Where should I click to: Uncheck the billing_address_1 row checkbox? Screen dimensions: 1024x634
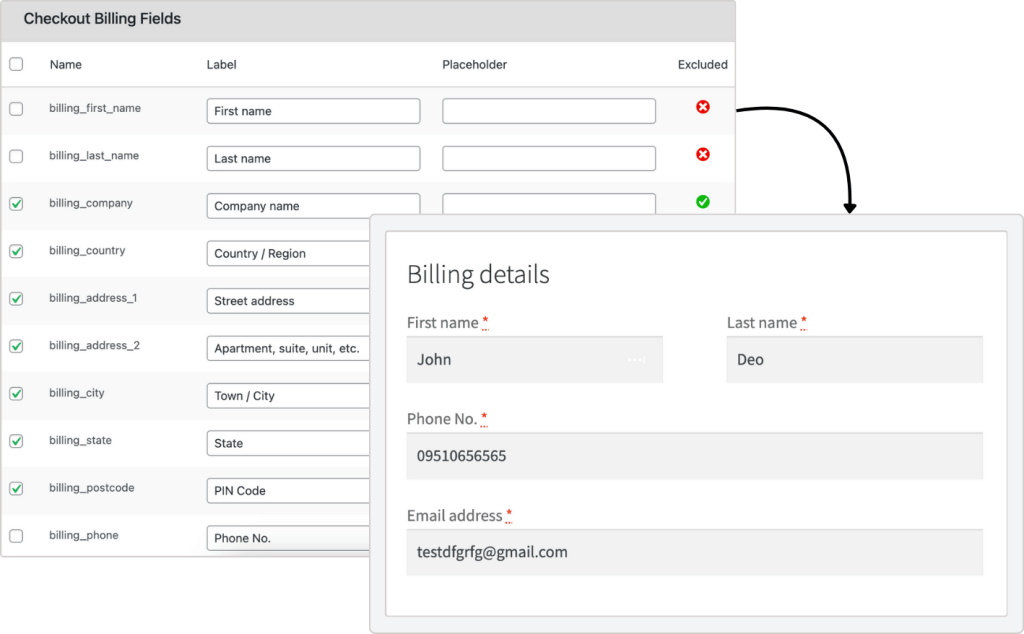coord(16,298)
